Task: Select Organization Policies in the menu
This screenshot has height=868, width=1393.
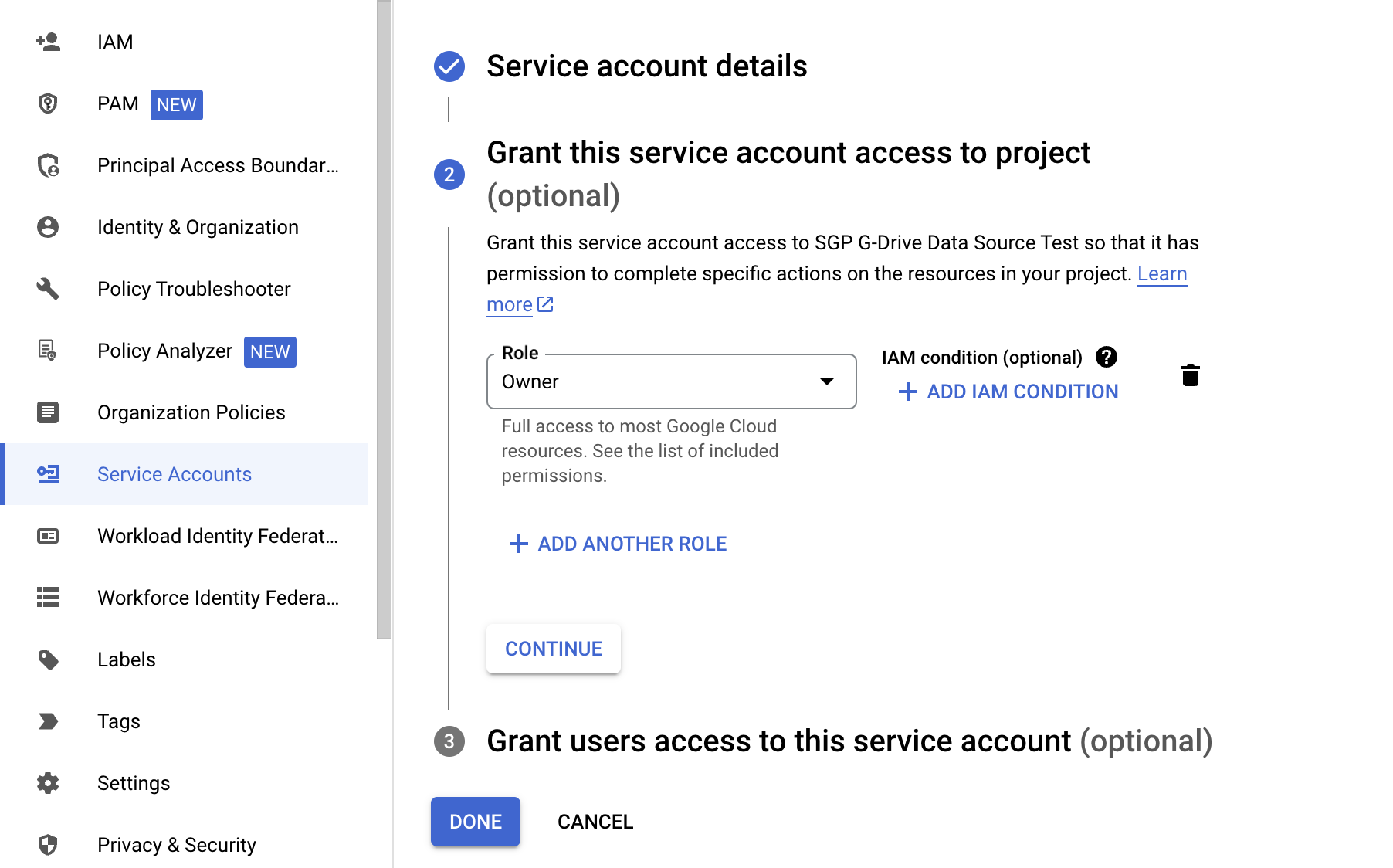Action: [x=191, y=412]
